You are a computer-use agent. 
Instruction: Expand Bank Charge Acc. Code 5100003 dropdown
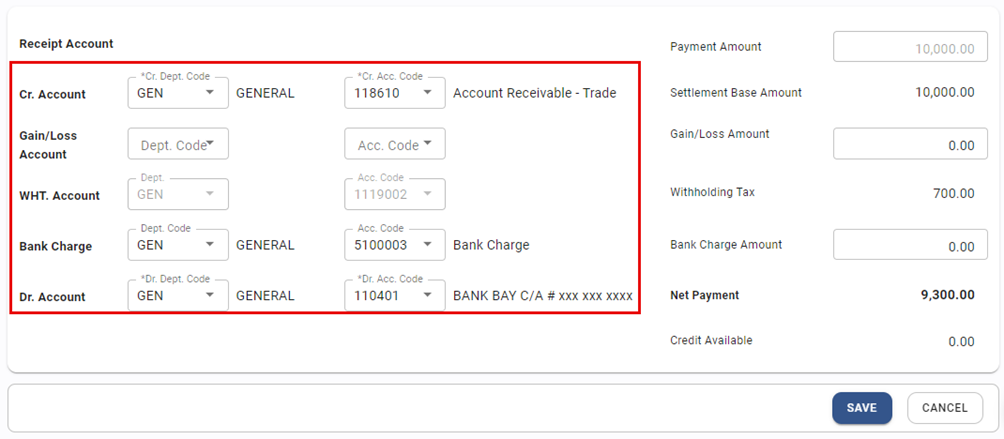click(x=427, y=245)
